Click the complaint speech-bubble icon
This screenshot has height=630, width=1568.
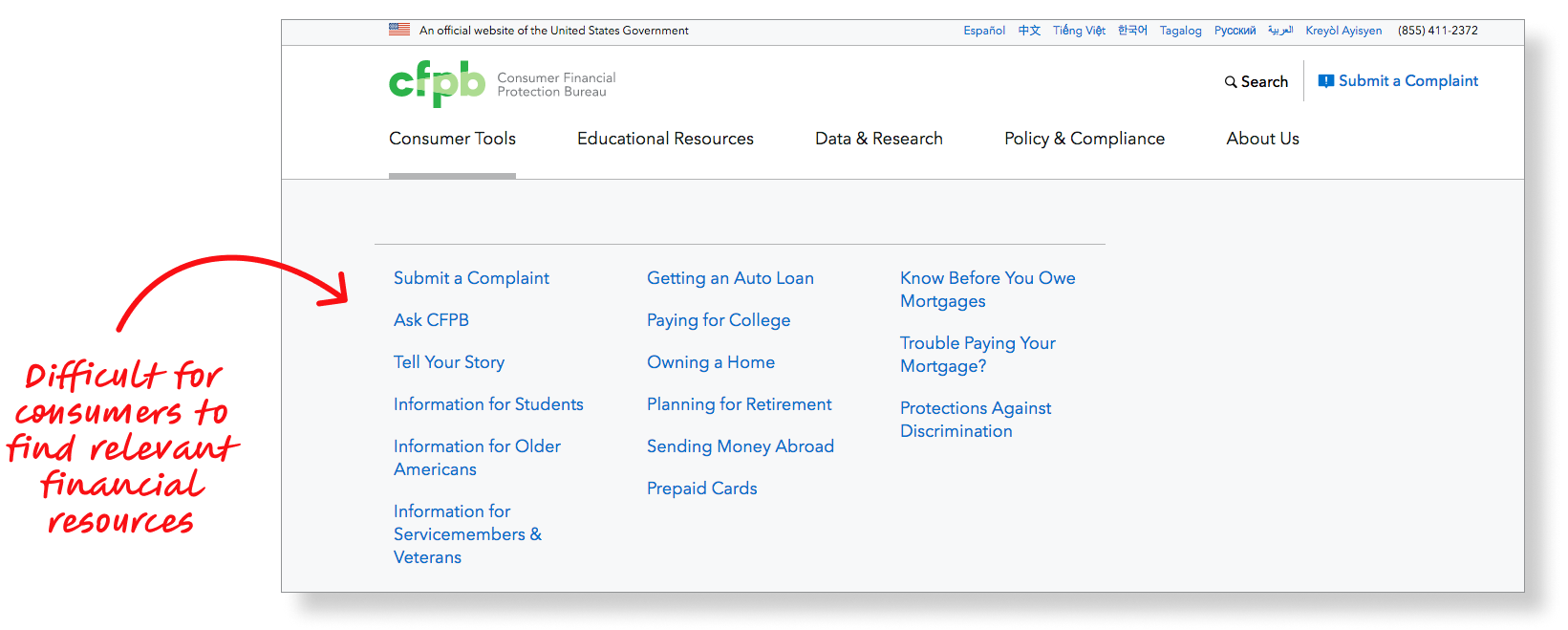(x=1326, y=81)
